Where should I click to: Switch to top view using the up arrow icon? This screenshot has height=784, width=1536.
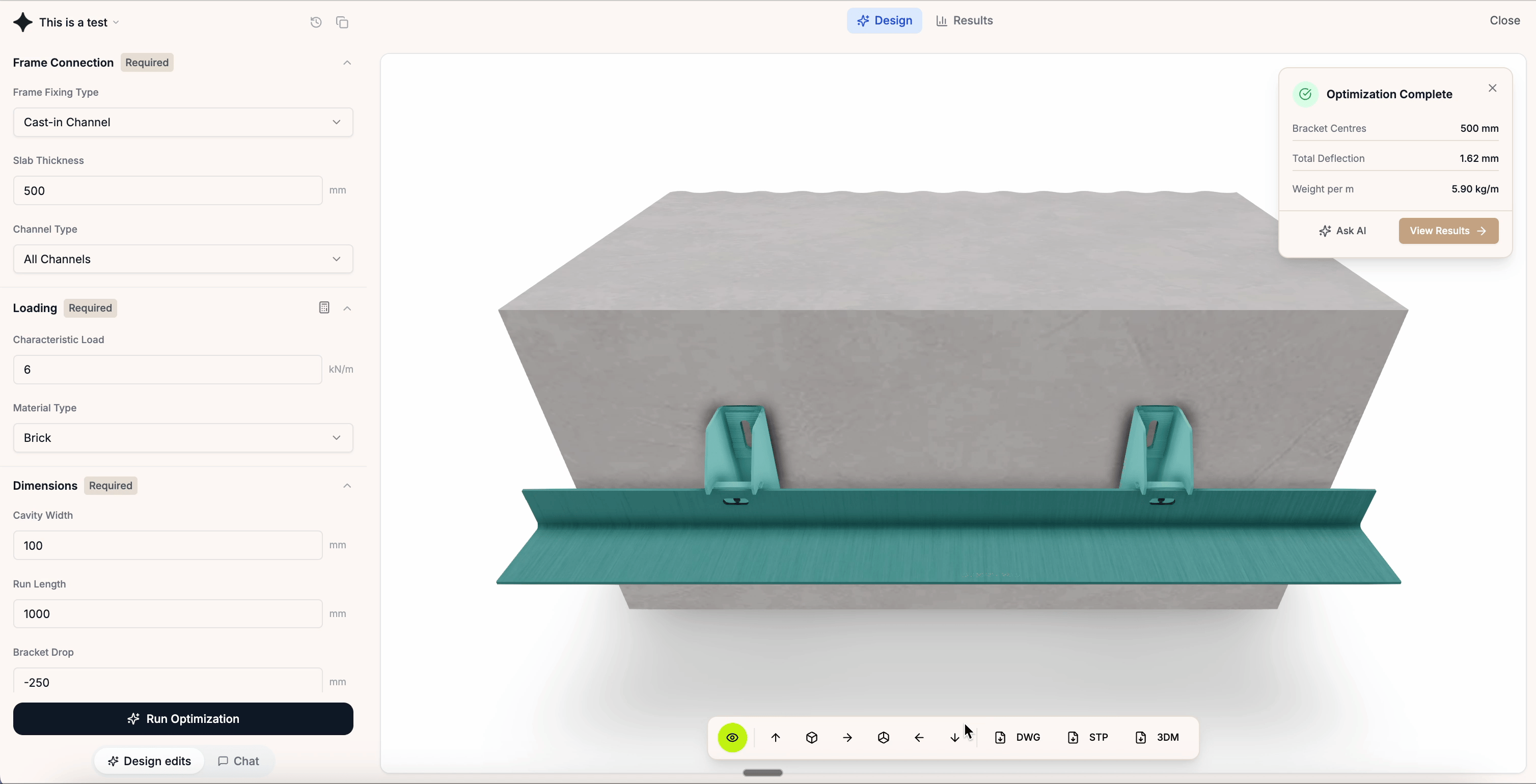click(775, 738)
